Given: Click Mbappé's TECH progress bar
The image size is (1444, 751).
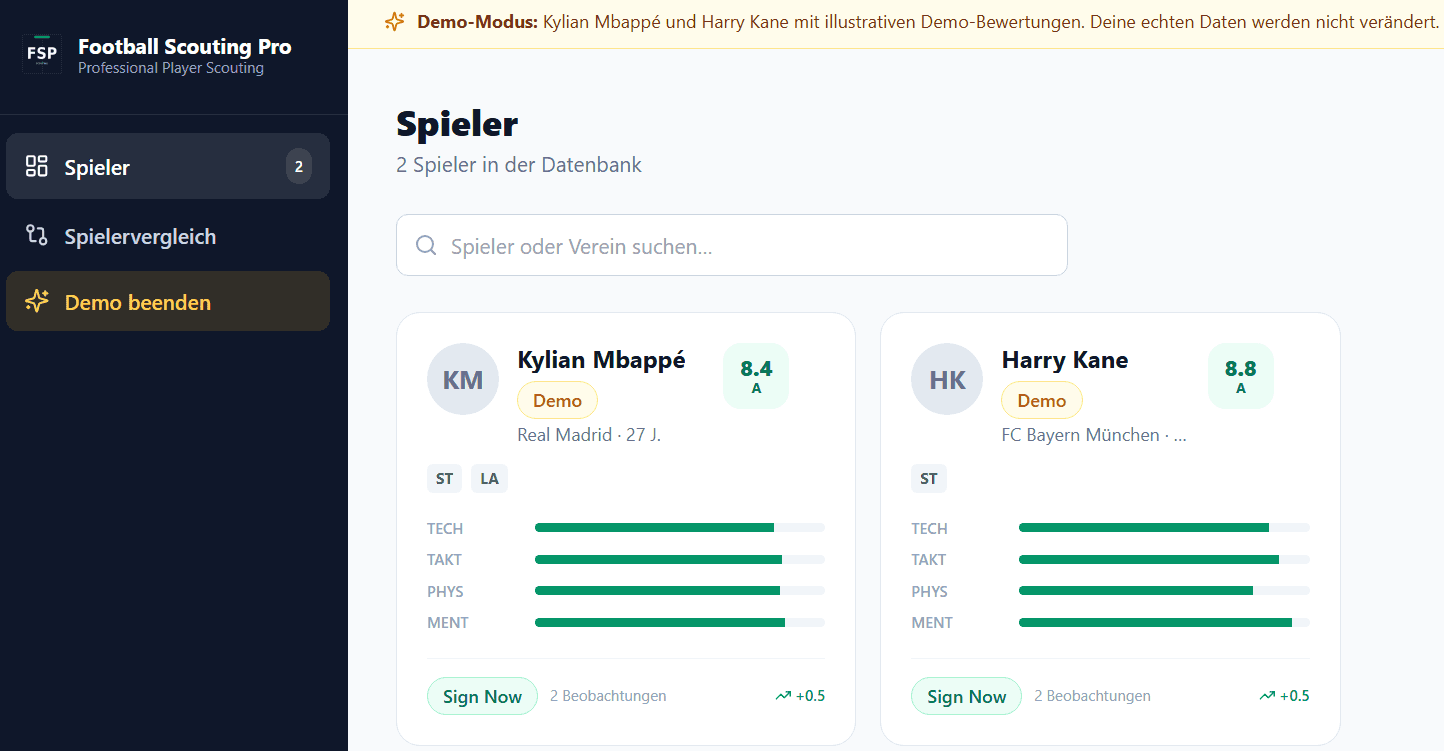Looking at the screenshot, I should [680, 527].
